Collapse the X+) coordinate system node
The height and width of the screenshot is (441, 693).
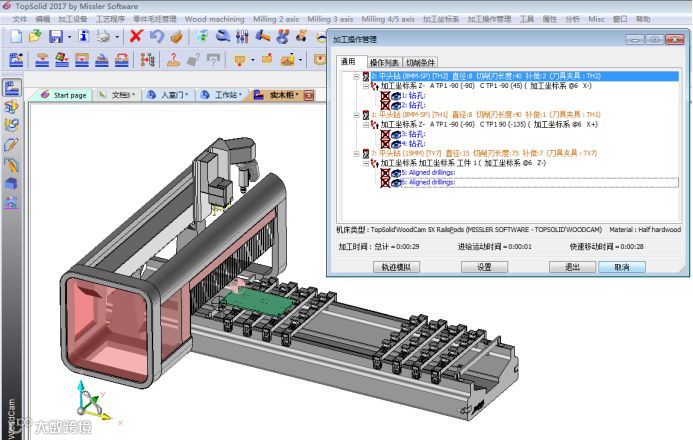(x=366, y=125)
